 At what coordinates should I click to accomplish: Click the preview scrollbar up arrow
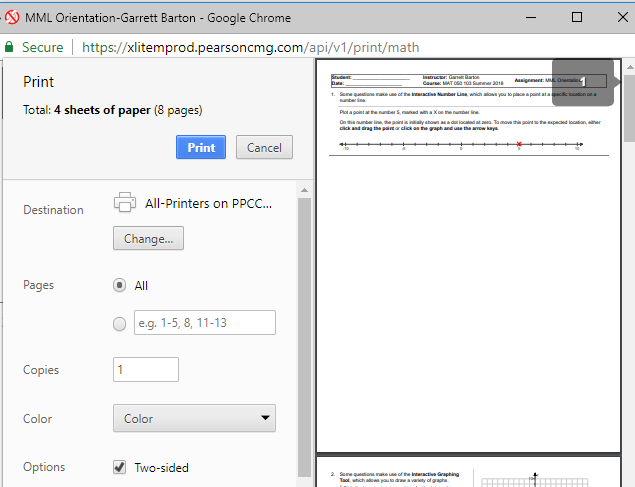coord(628,83)
